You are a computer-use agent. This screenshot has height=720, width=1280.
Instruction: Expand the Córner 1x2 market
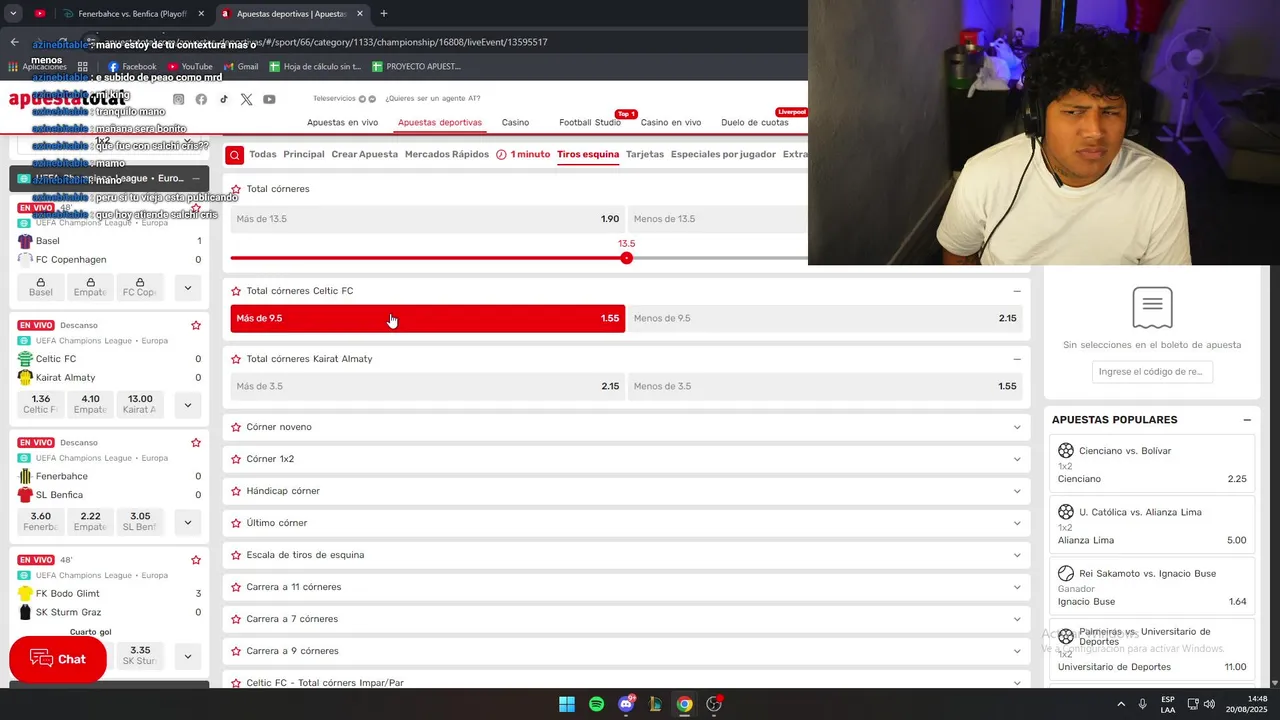tap(1017, 459)
